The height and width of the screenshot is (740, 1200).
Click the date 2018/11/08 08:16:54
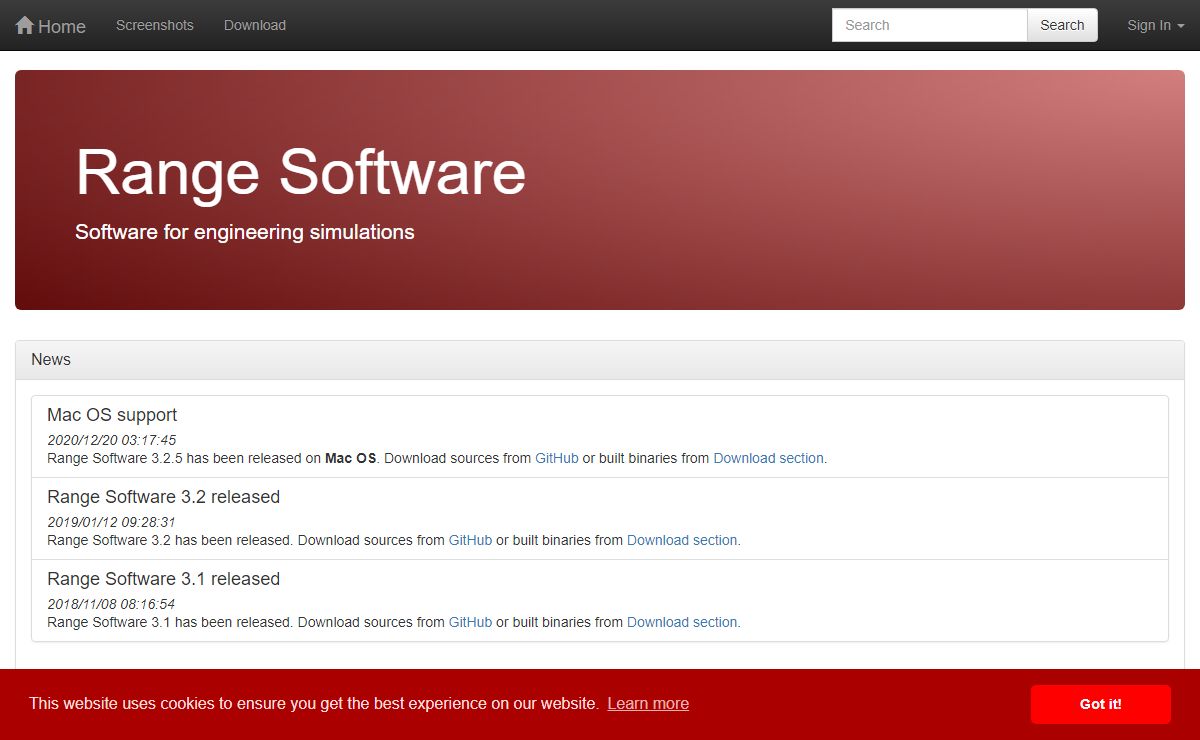(x=111, y=604)
